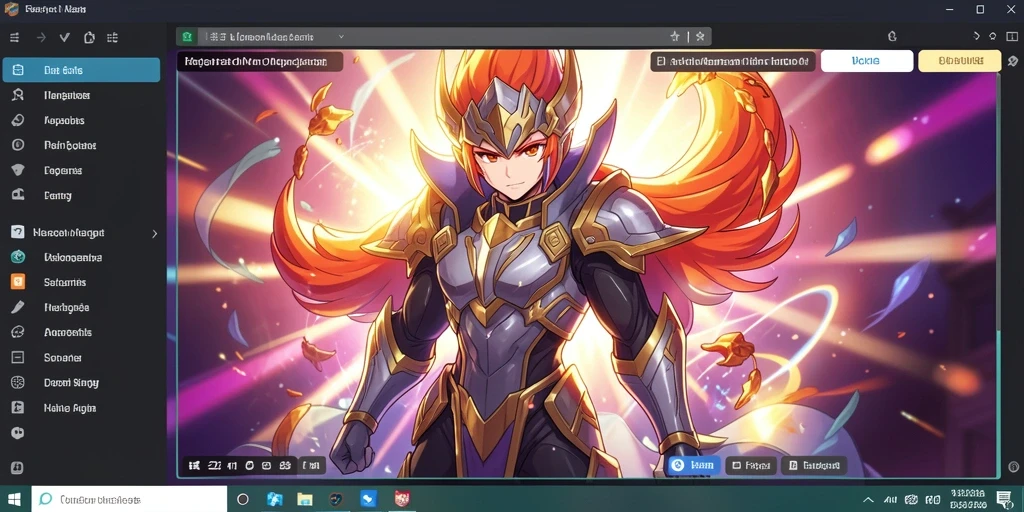Open File Explorer from the taskbar

coord(305,500)
